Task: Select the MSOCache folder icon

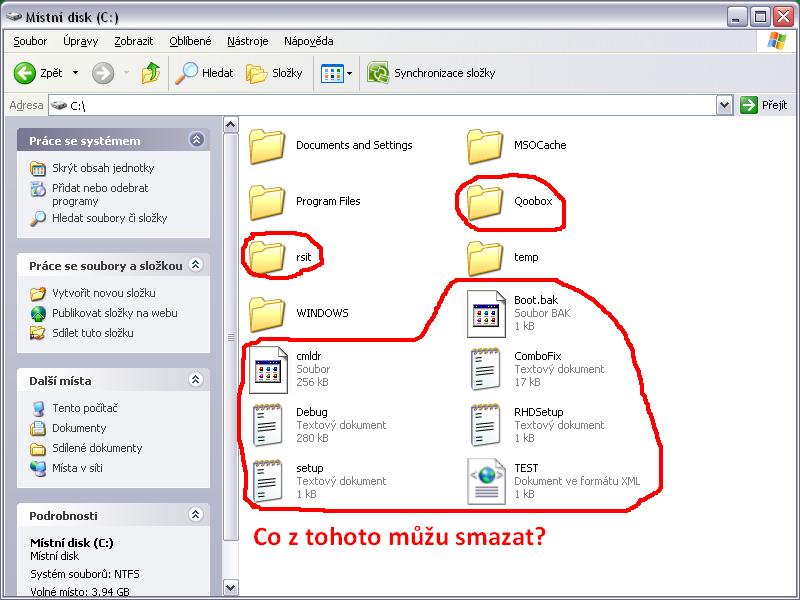Action: coord(484,146)
